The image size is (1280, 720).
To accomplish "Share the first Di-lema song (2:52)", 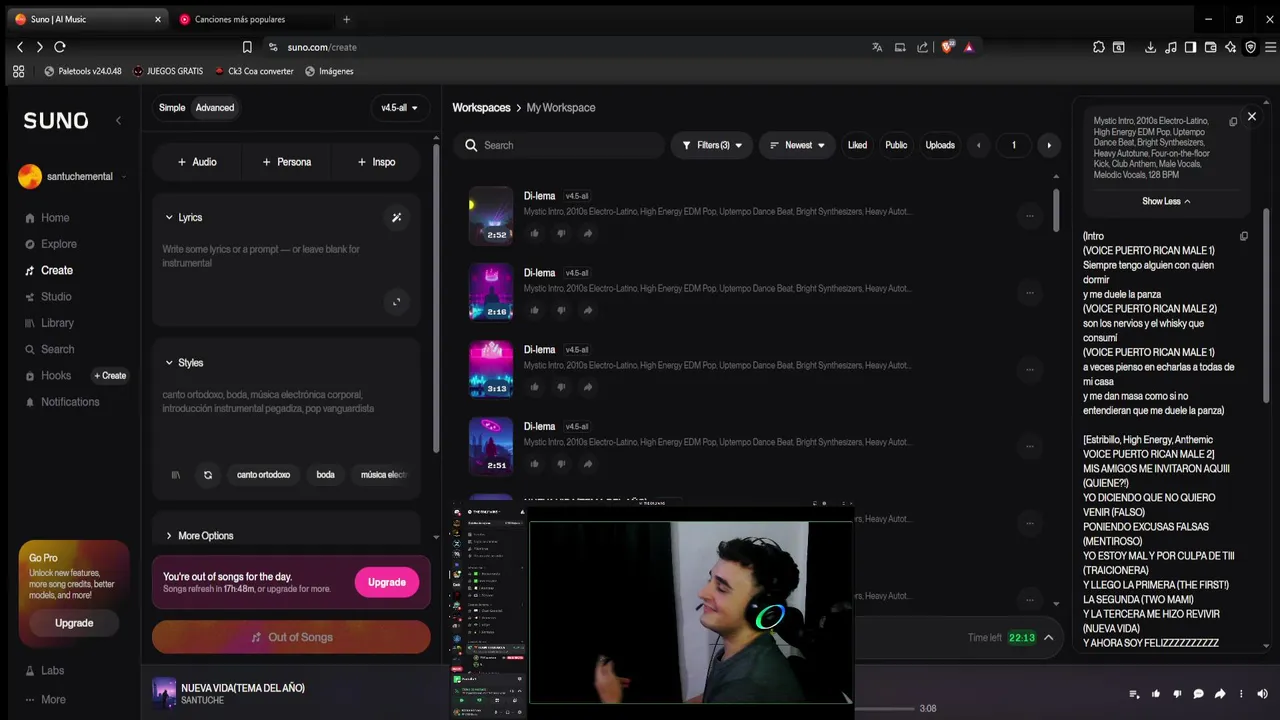I will [x=588, y=233].
